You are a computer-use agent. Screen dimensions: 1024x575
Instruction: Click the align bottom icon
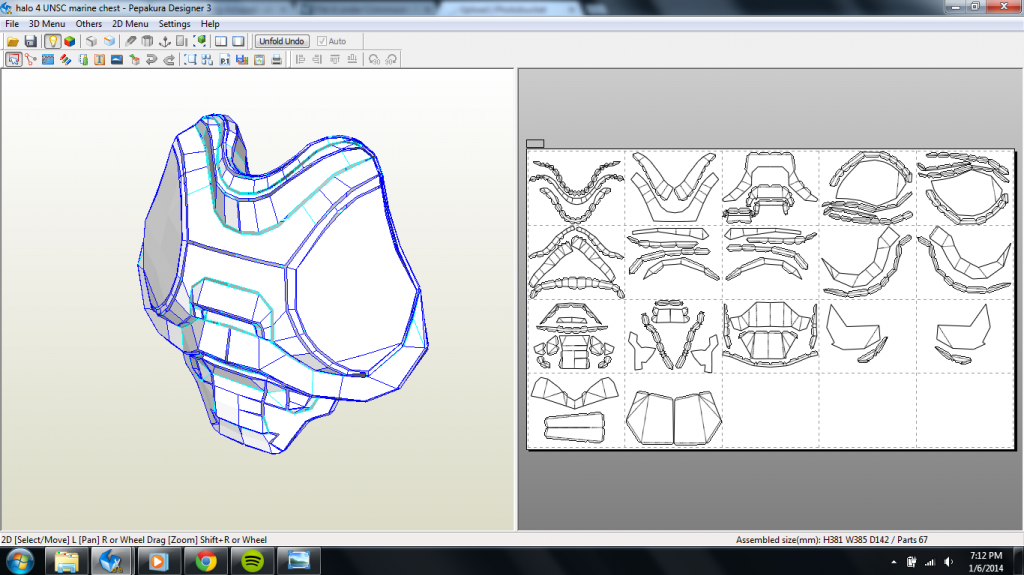coord(352,59)
